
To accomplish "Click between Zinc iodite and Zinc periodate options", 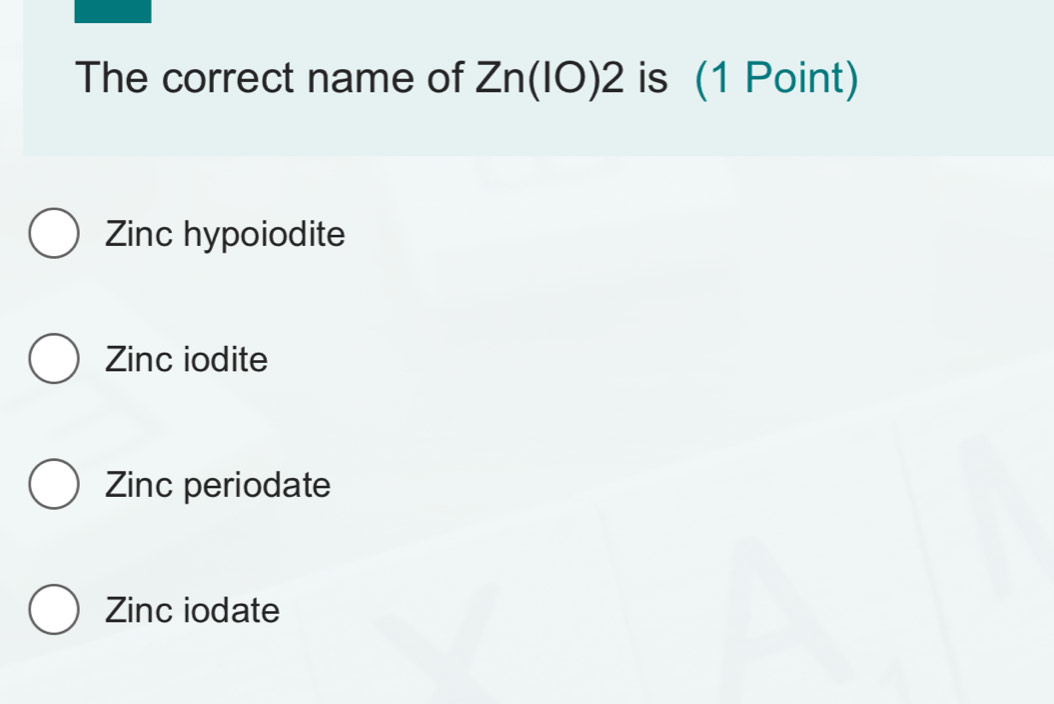I will (x=400, y=423).
